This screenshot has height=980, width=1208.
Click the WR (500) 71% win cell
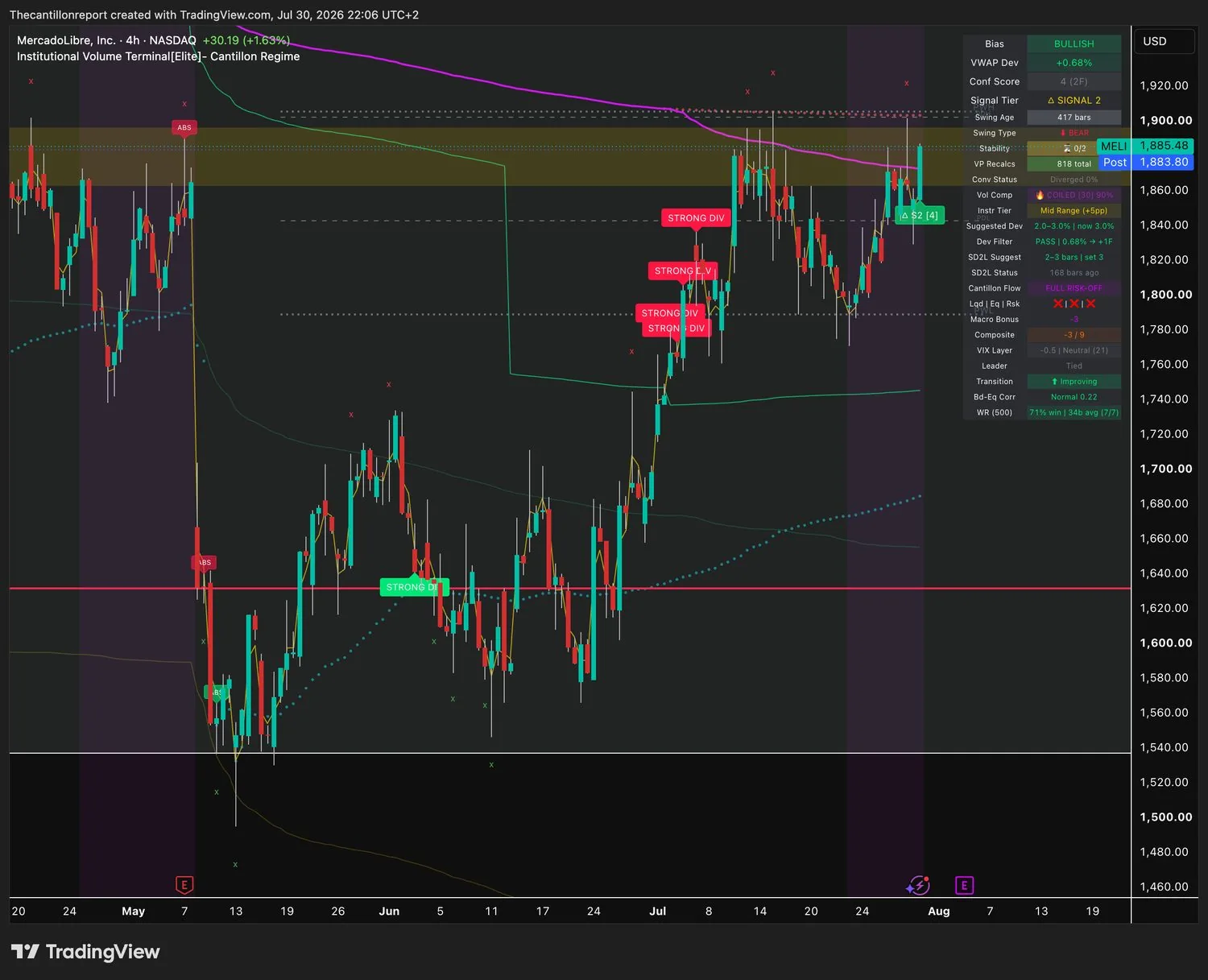pyautogui.click(x=1074, y=412)
